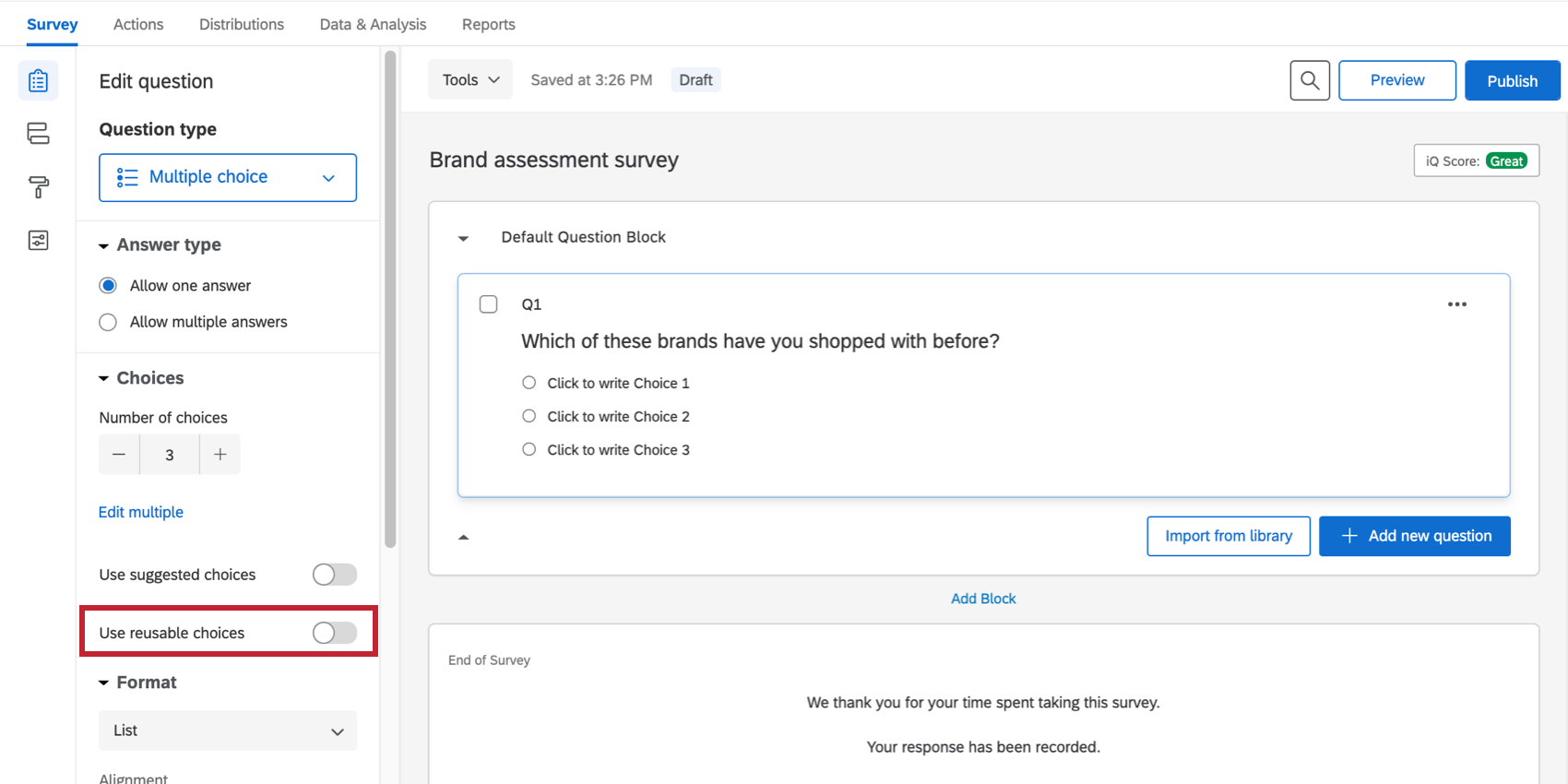Turn on Use reusable choices toggle

click(334, 633)
